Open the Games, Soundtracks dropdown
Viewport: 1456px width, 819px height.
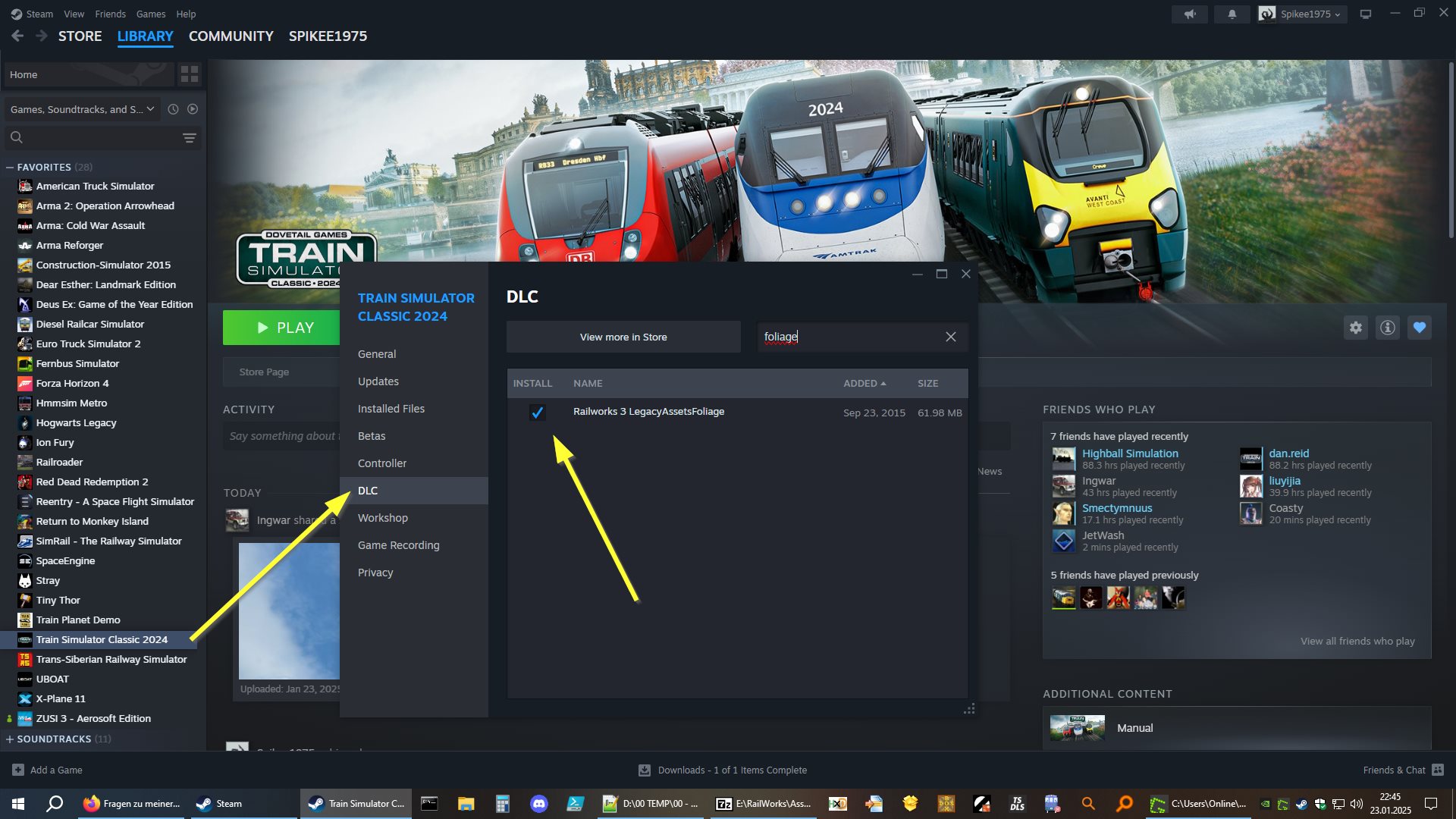pos(82,109)
